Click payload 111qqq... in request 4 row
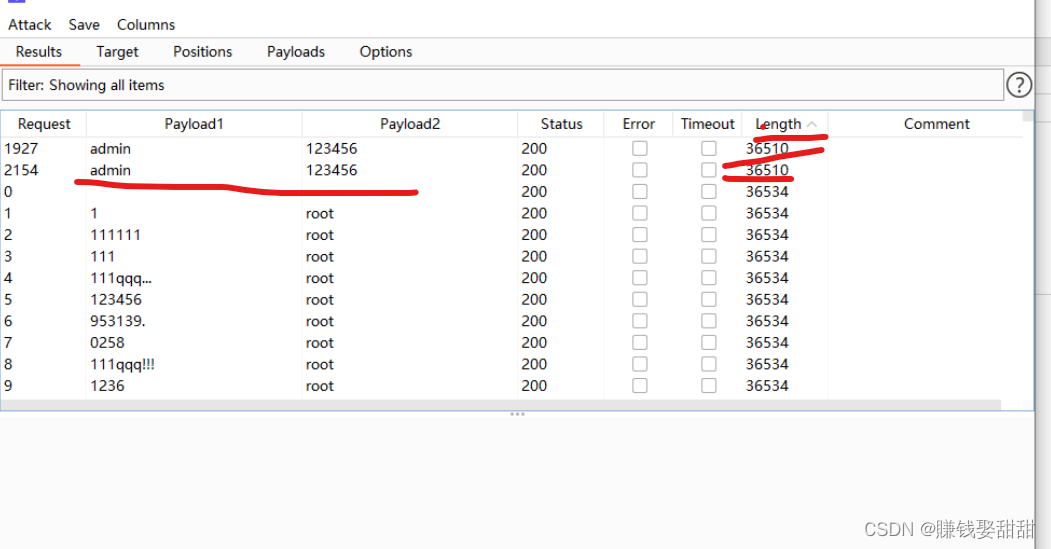This screenshot has width=1051, height=549. tap(121, 278)
